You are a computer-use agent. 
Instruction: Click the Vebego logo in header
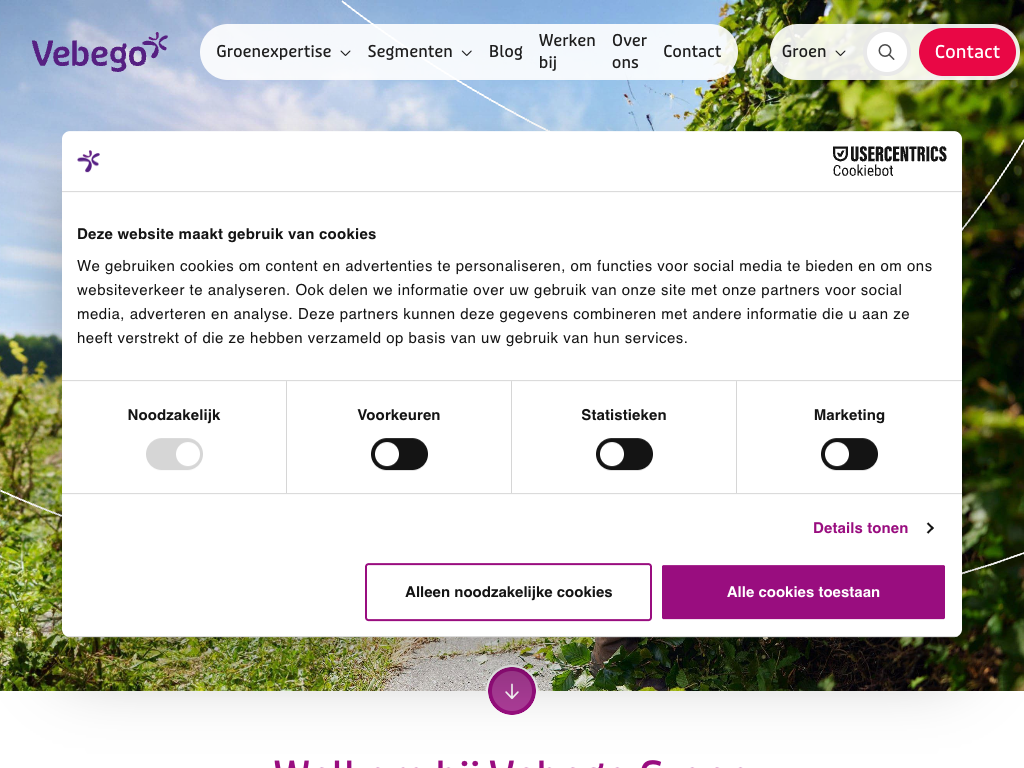[99, 52]
